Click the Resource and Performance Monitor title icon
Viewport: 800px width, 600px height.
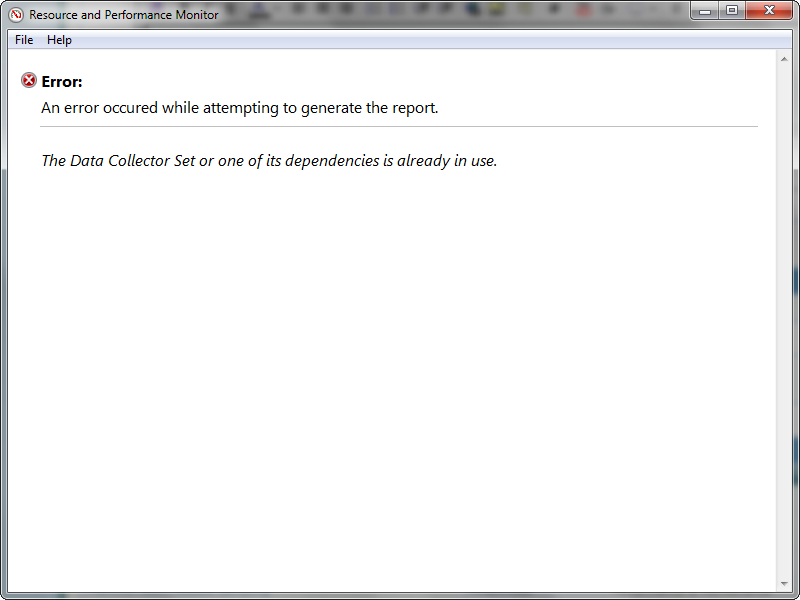(x=16, y=15)
